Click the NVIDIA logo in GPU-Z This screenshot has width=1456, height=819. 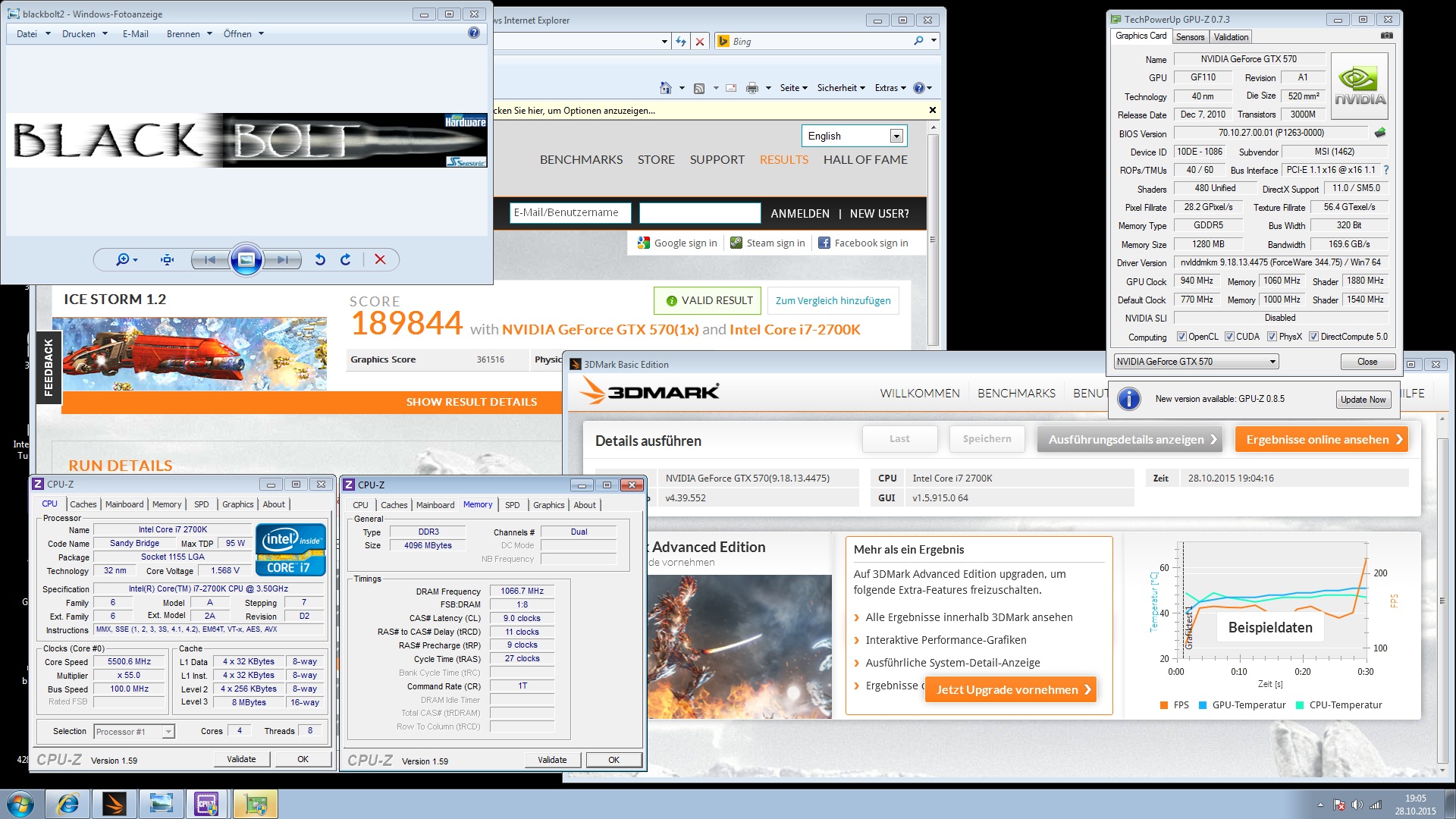1360,86
